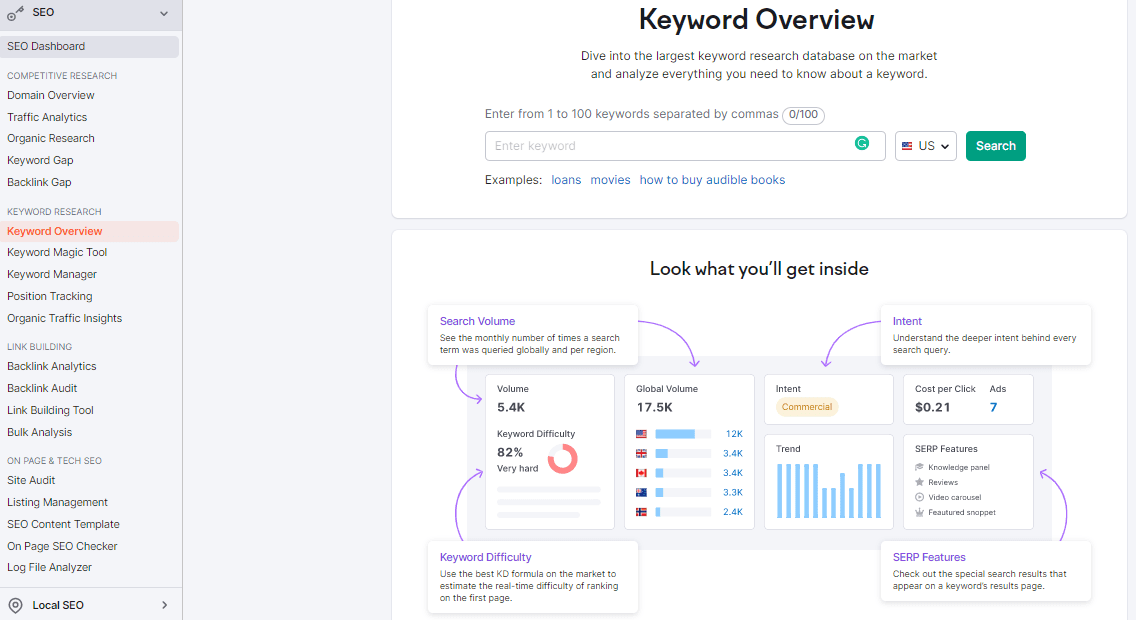The height and width of the screenshot is (620, 1136).
Task: Click the Canada flag icon in Global Volume
Action: tap(641, 473)
